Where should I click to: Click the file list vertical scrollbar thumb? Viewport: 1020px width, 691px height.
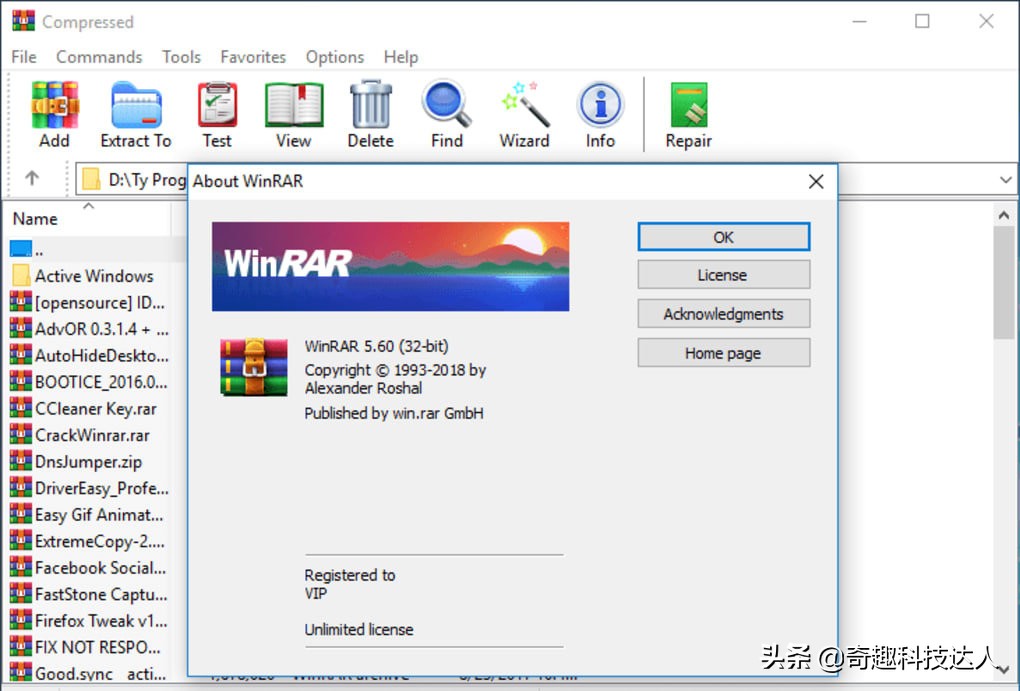pos(1004,282)
